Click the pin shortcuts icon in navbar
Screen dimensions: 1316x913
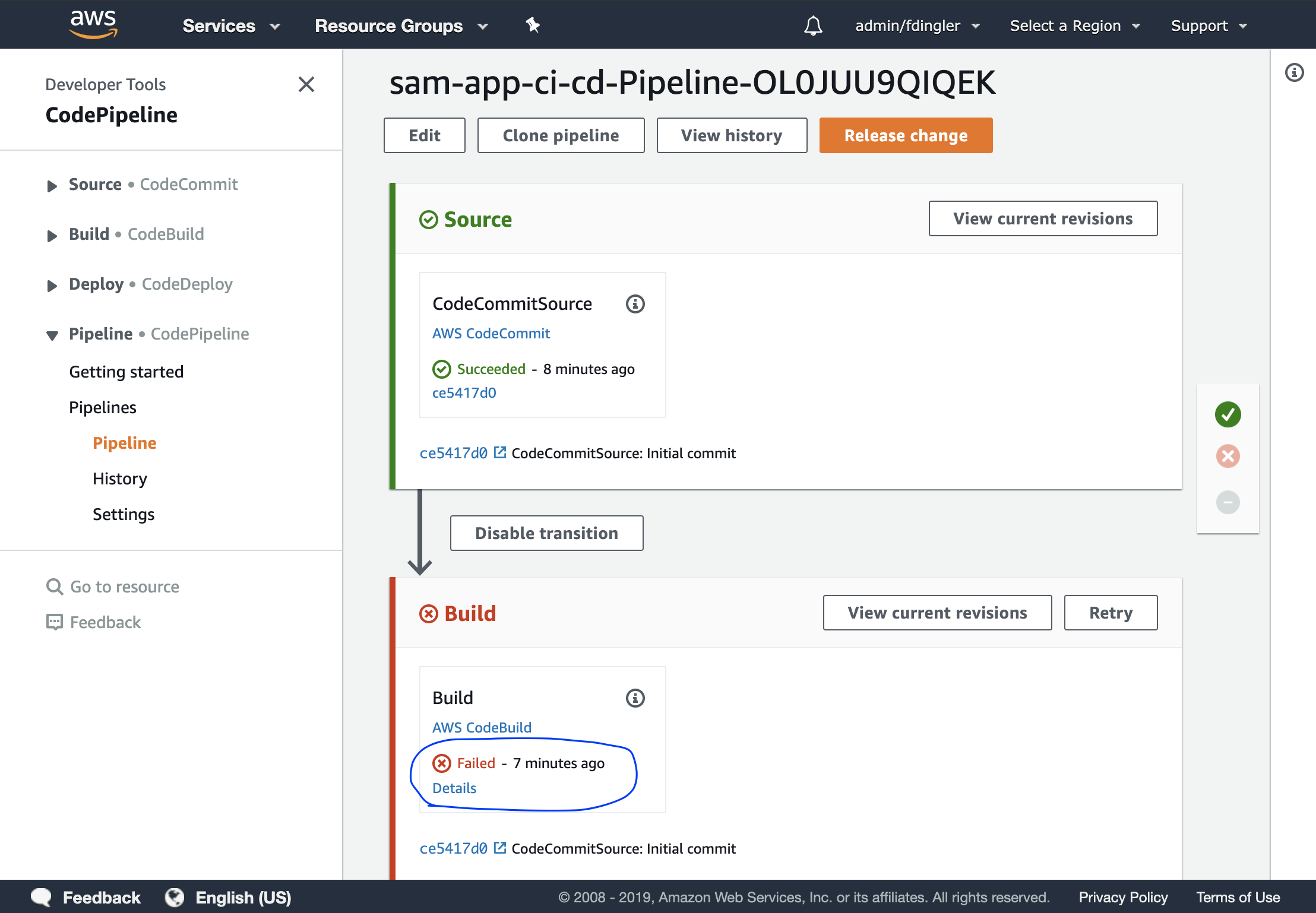(x=533, y=25)
